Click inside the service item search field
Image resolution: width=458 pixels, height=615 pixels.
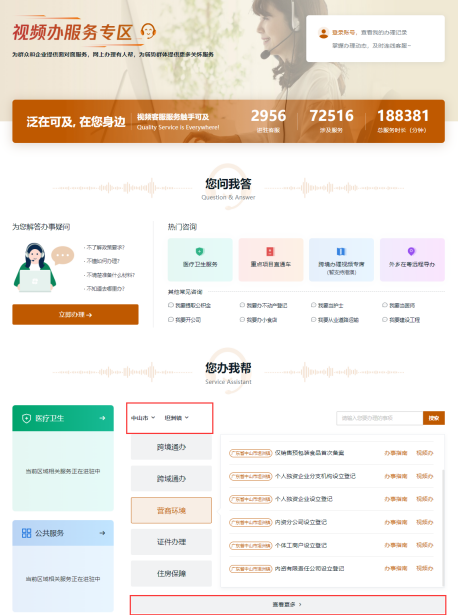[x=380, y=418]
